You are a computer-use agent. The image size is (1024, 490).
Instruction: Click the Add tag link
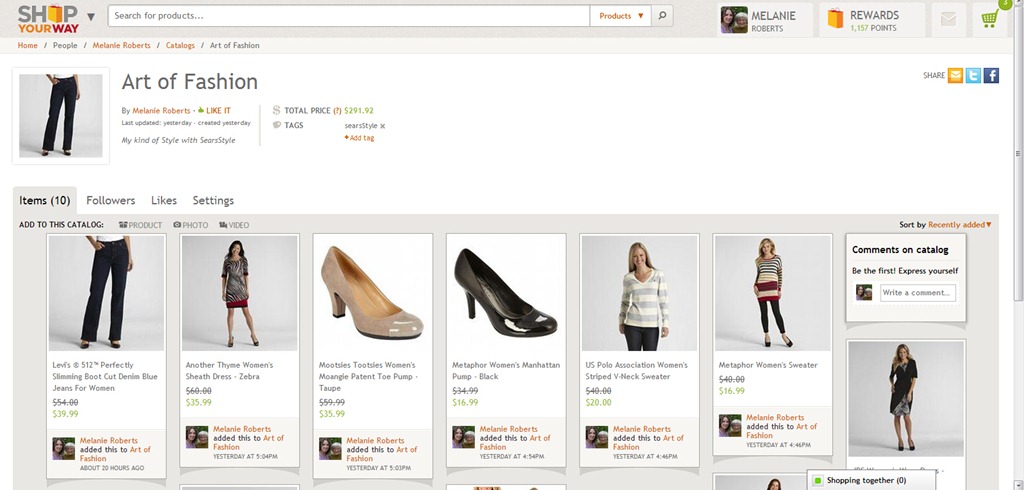[359, 138]
